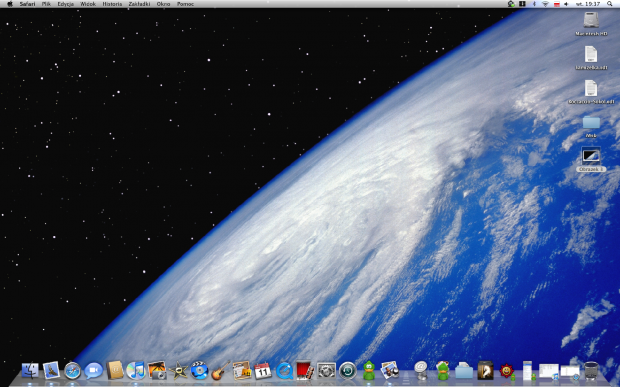
Task: Launch iChat video bubble icon
Action: click(94, 371)
